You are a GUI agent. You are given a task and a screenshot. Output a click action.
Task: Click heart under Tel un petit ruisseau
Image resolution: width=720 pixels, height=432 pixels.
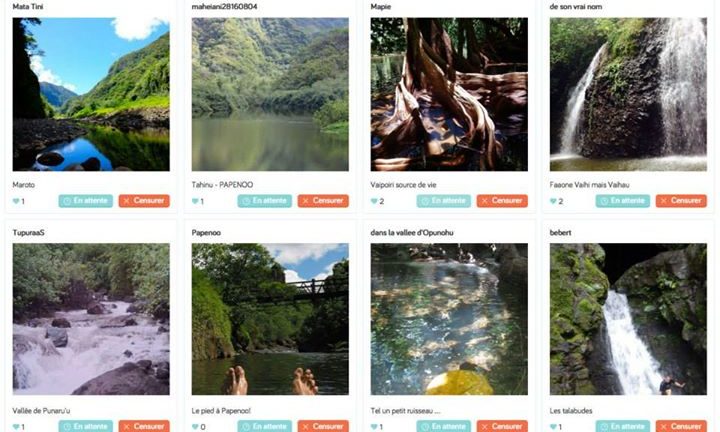pyautogui.click(x=374, y=427)
